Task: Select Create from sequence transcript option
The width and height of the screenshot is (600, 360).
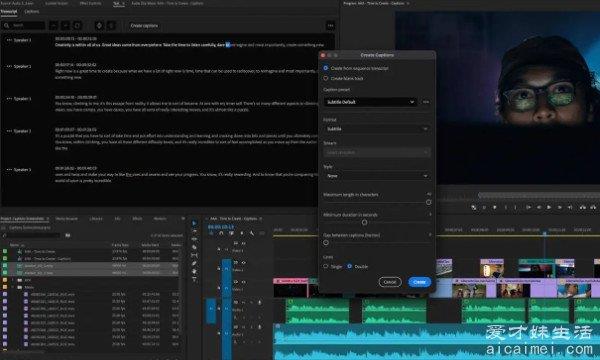Action: 326,68
